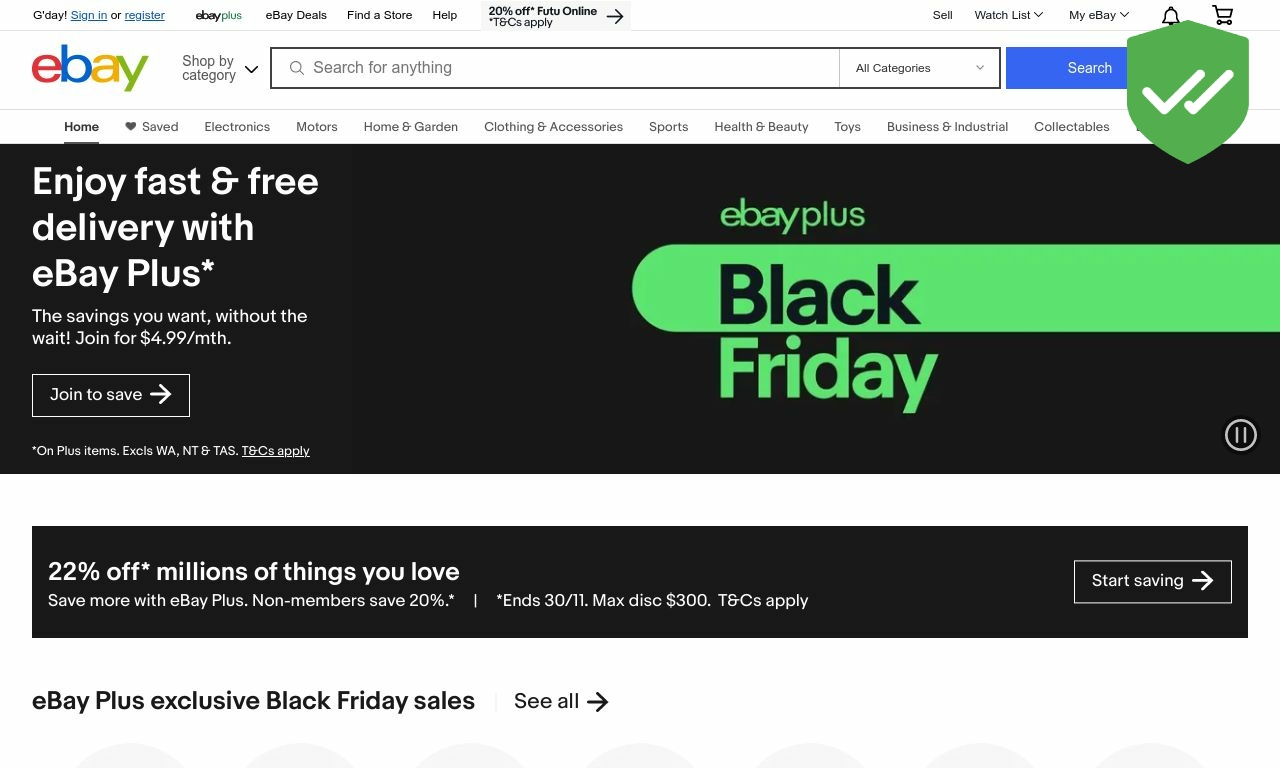Open the Electronics tab
Screen dimensions: 1280x768
[237, 127]
